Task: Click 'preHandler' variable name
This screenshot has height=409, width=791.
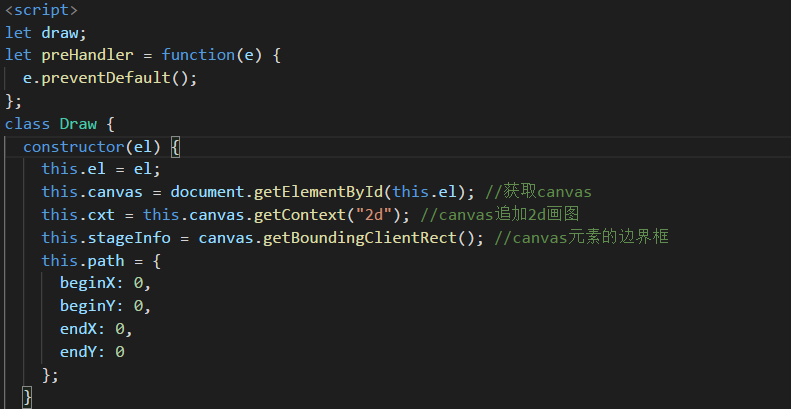Action: (x=87, y=55)
